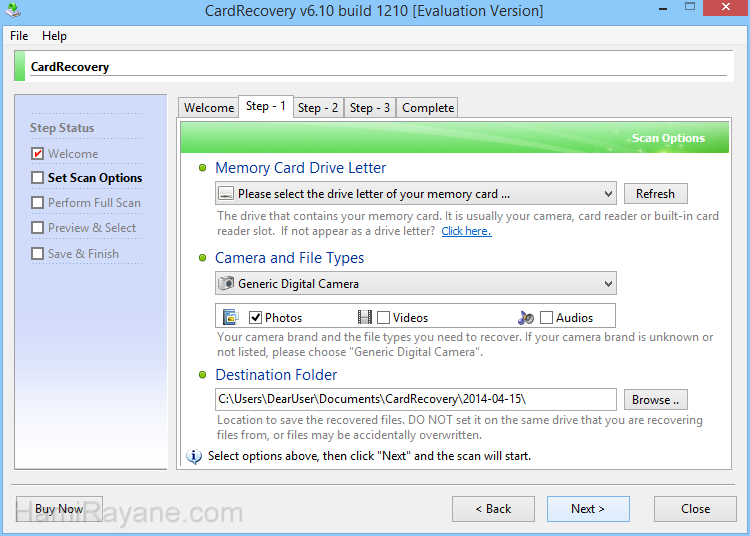Screen dimensions: 750x536
Task: Maximize the CardRecovery window
Action: click(690, 7)
